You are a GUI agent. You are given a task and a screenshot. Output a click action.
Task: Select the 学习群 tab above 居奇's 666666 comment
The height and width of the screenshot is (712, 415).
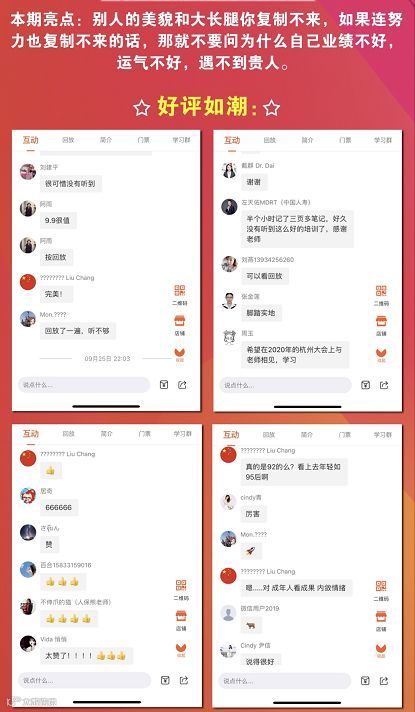tap(183, 434)
